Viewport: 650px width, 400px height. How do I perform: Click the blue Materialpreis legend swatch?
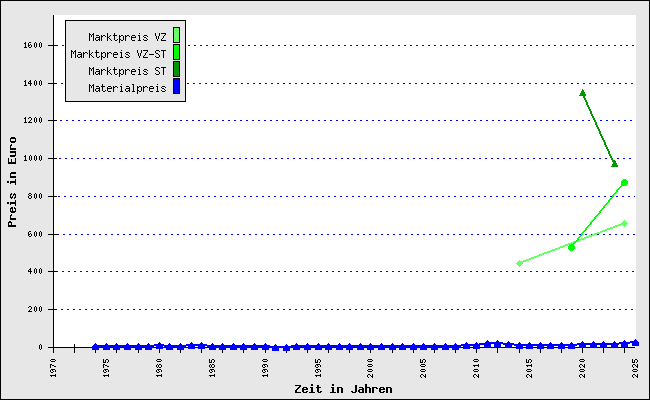pyautogui.click(x=176, y=86)
